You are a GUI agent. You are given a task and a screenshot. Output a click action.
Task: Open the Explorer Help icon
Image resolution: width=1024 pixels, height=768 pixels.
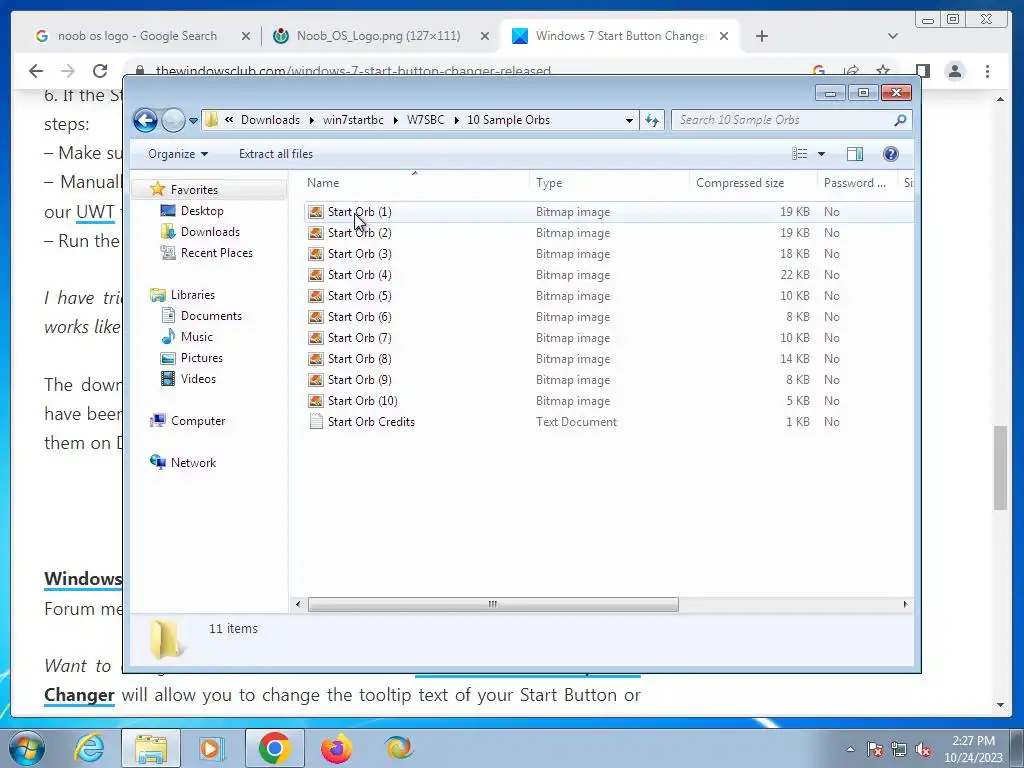(891, 154)
